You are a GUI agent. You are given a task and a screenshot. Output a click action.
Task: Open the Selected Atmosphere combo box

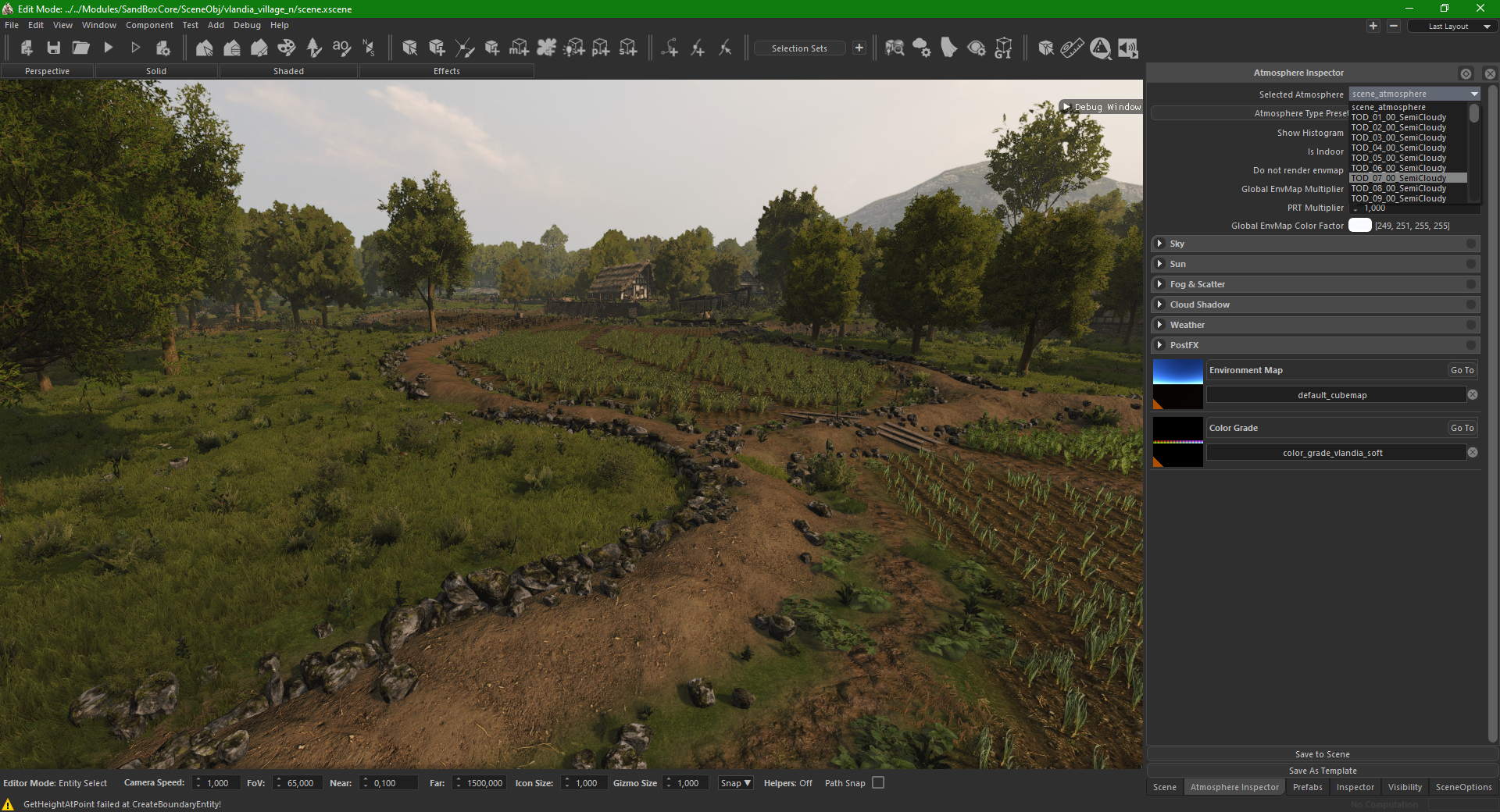(1414, 94)
